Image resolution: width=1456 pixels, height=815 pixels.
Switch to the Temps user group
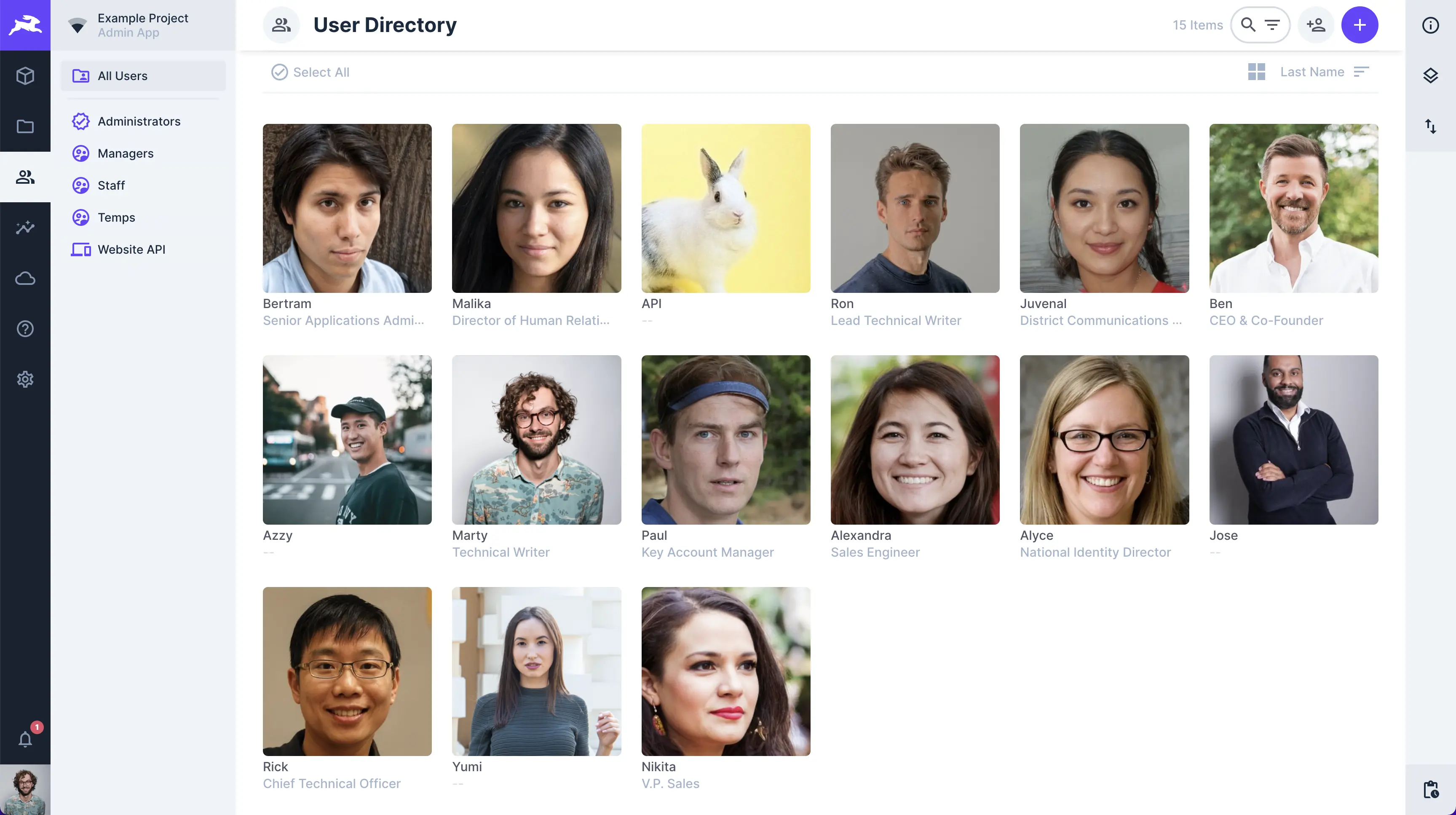click(x=116, y=217)
